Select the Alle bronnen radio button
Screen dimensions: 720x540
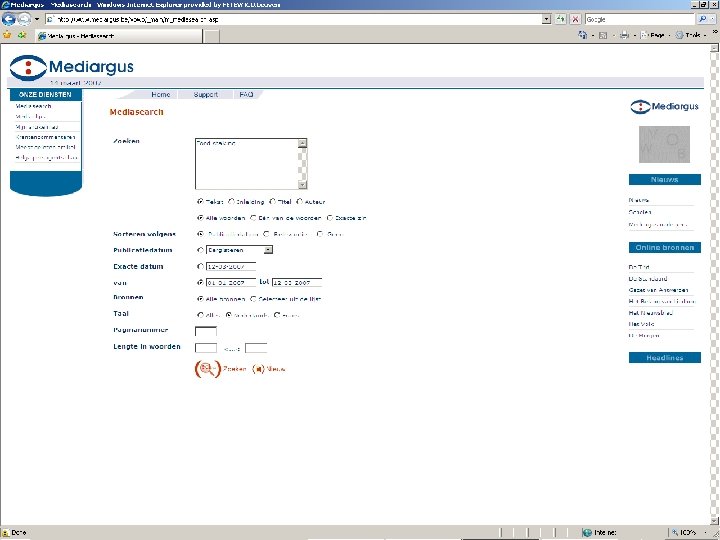[x=200, y=299]
